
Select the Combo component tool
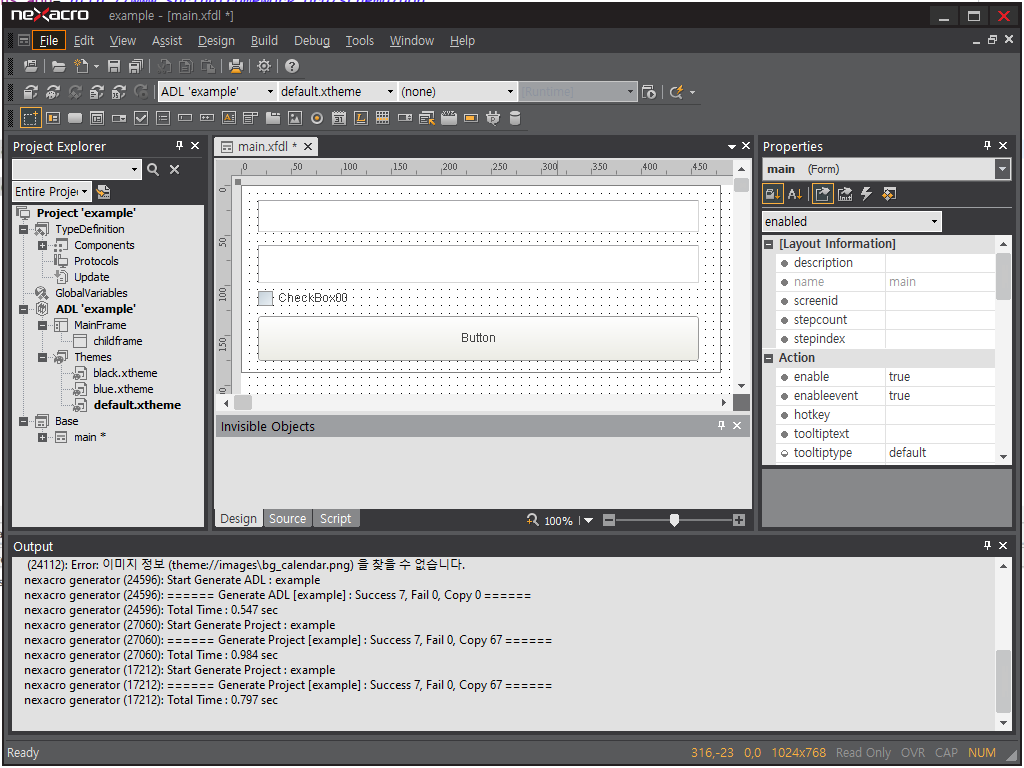click(119, 118)
